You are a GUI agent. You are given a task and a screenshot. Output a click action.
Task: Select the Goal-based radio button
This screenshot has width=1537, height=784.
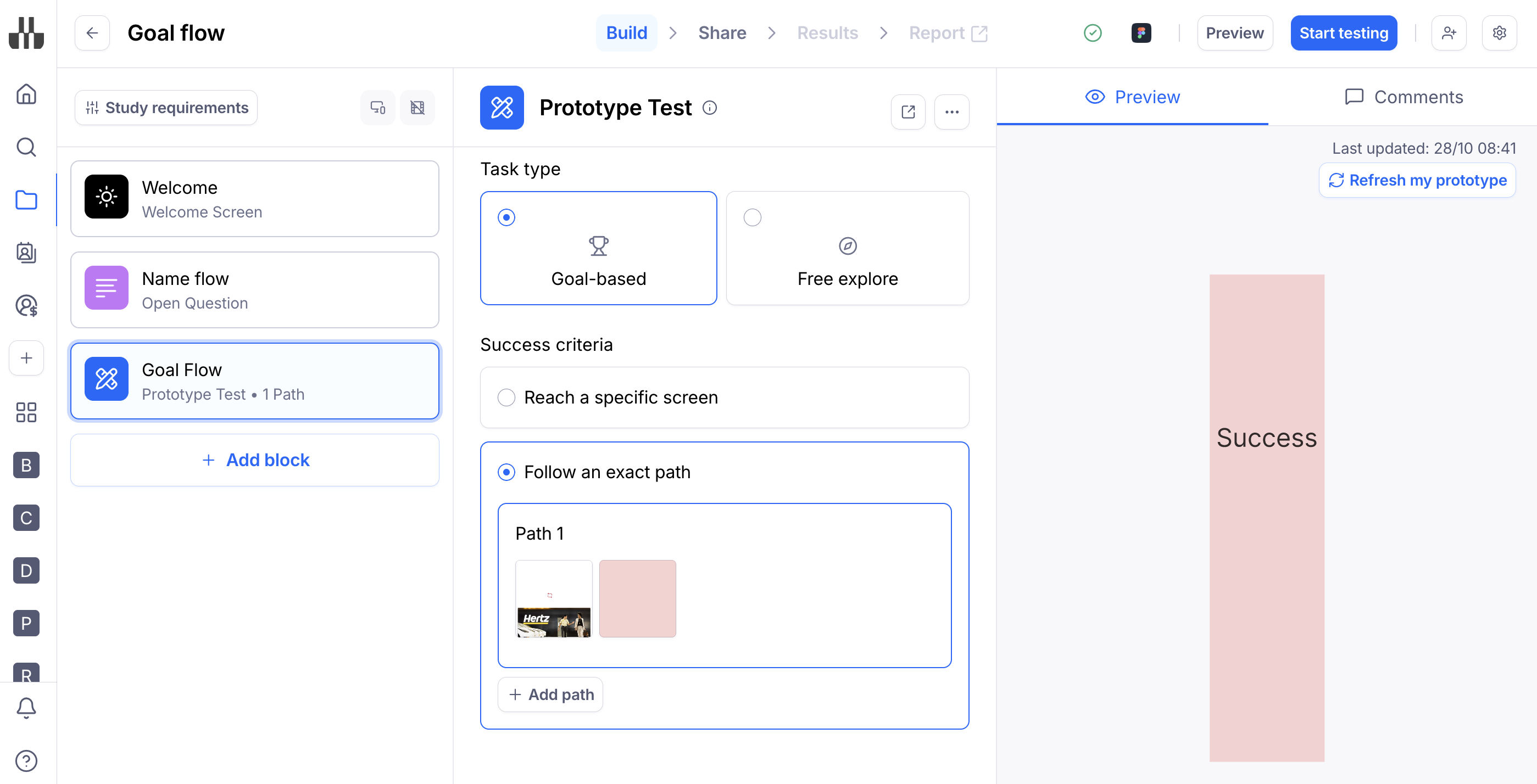506,217
